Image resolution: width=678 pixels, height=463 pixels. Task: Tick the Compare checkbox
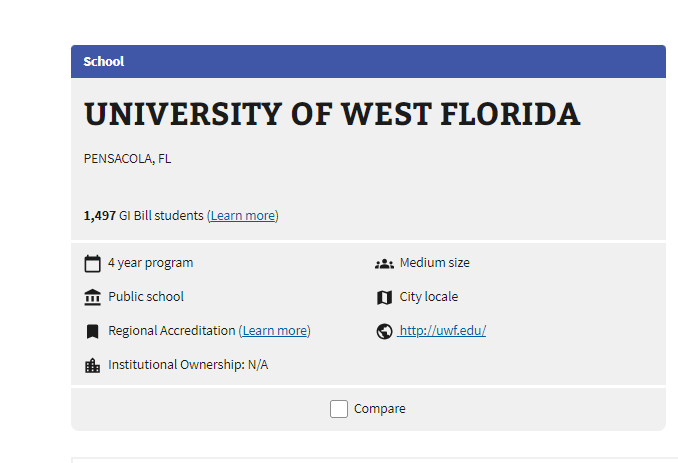tap(339, 409)
